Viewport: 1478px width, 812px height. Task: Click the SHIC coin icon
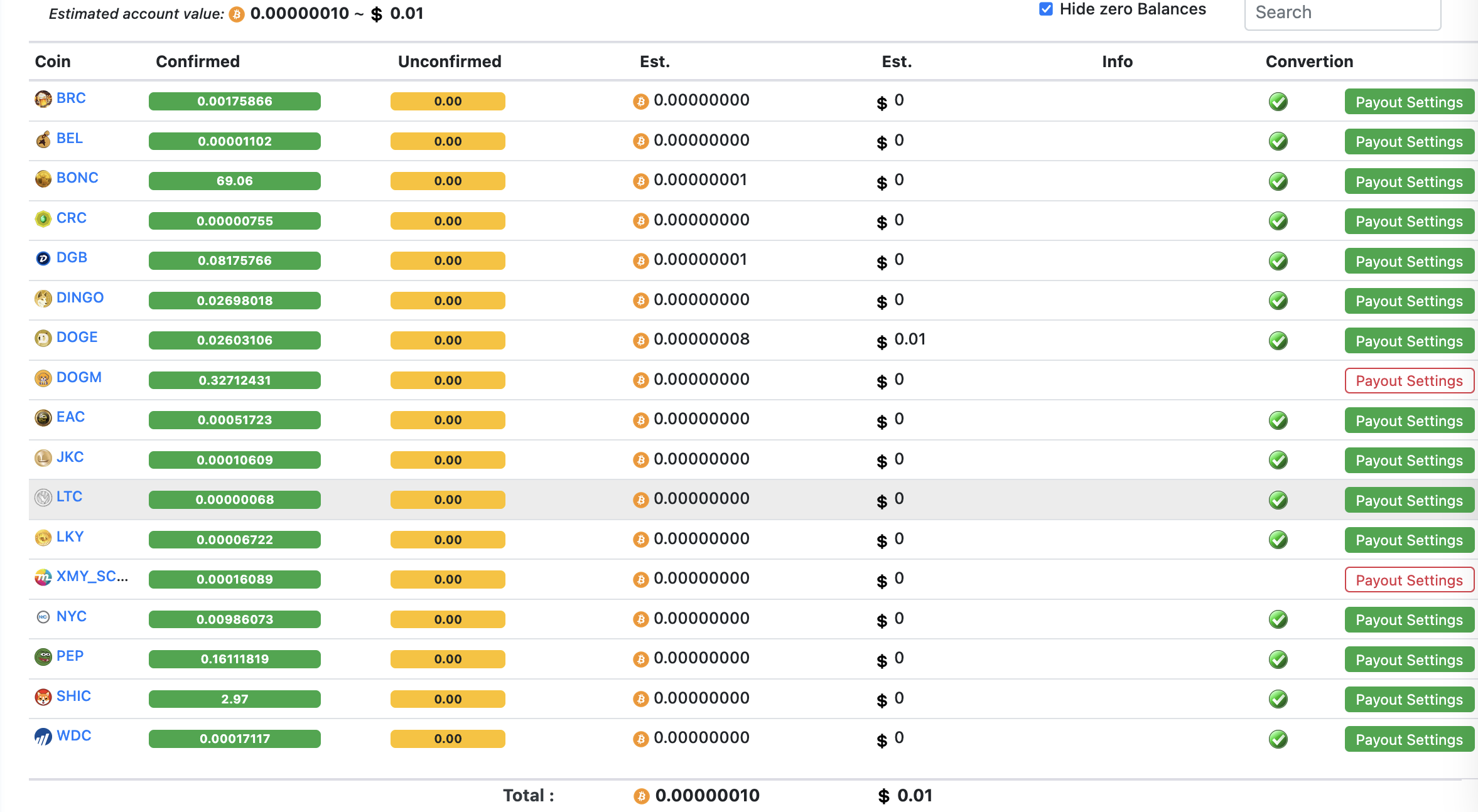43,697
